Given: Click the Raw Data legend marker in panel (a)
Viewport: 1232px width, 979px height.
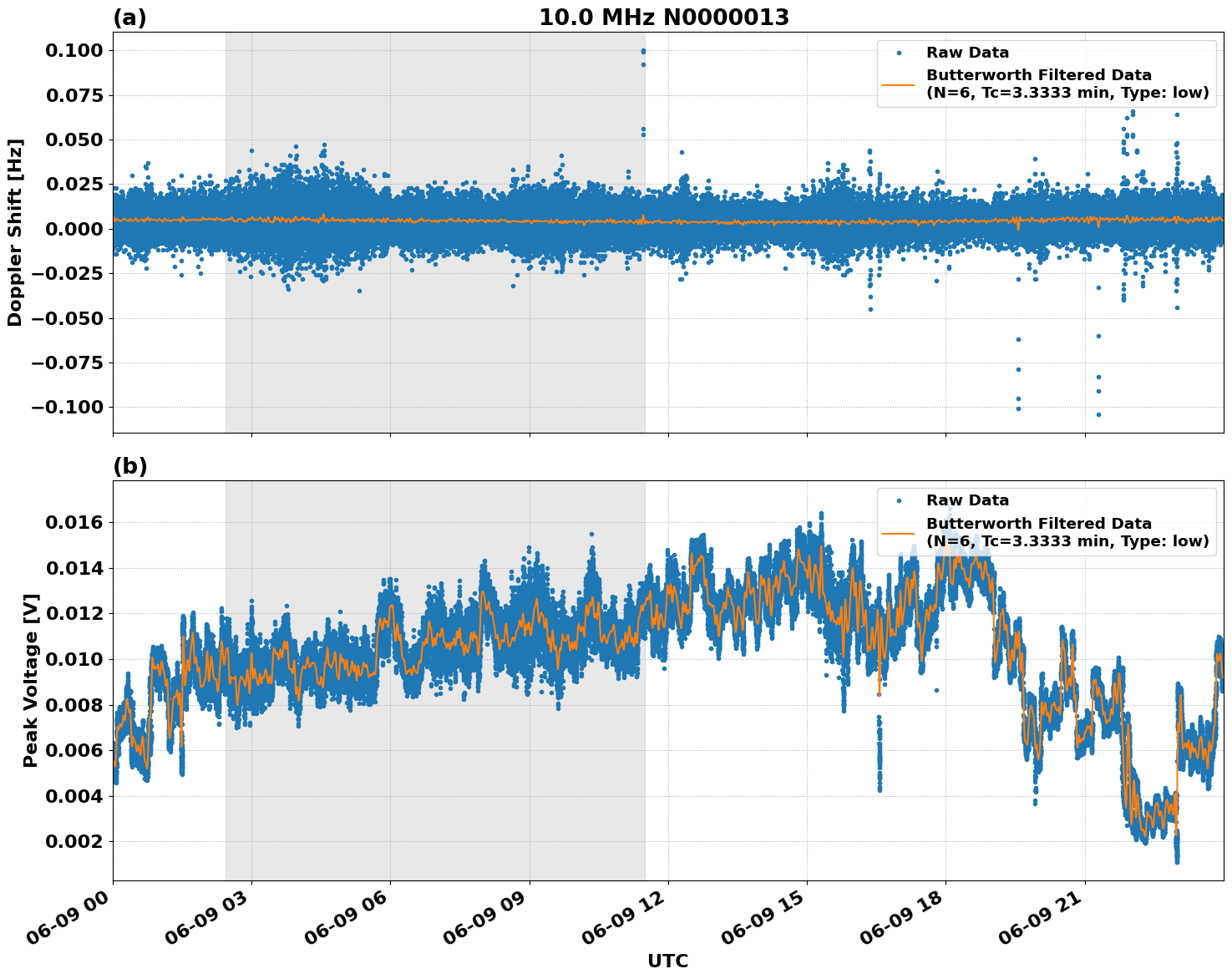Looking at the screenshot, I should pos(899,53).
